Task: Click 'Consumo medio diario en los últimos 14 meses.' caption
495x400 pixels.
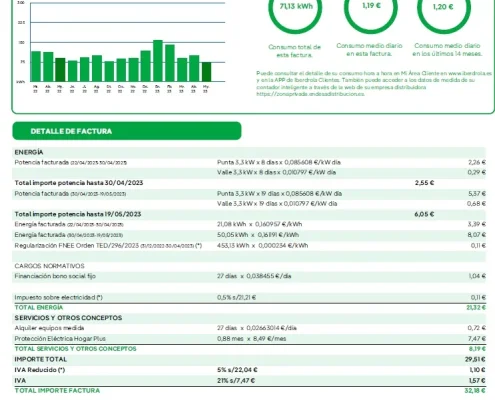Action: pyautogui.click(x=447, y=50)
